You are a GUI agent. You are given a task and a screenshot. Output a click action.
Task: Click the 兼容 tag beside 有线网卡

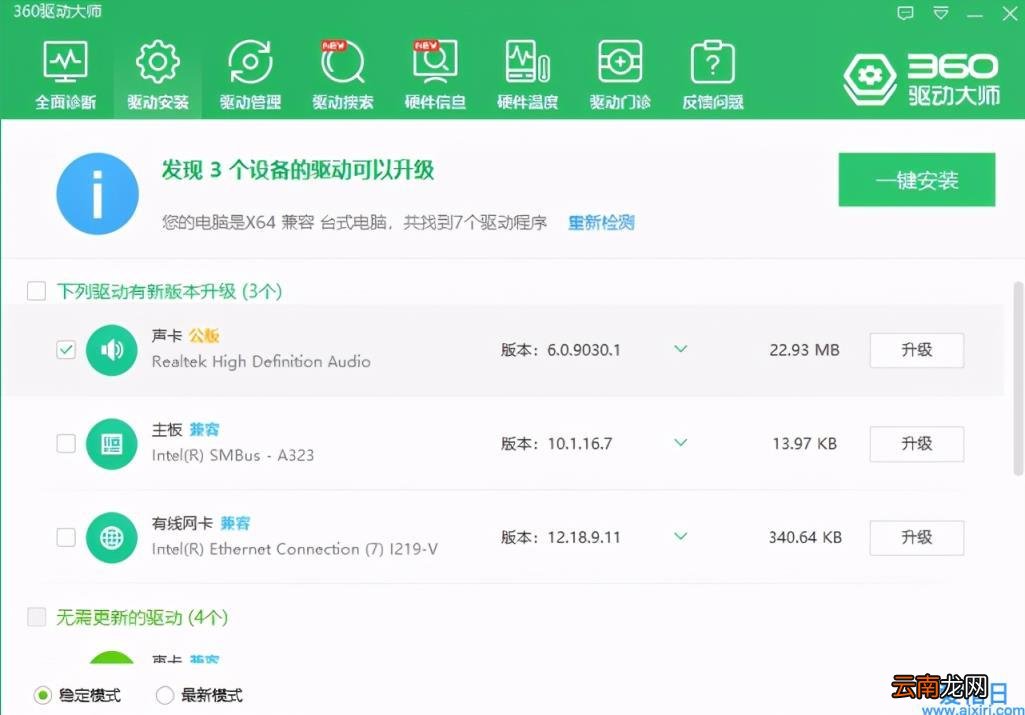(235, 523)
